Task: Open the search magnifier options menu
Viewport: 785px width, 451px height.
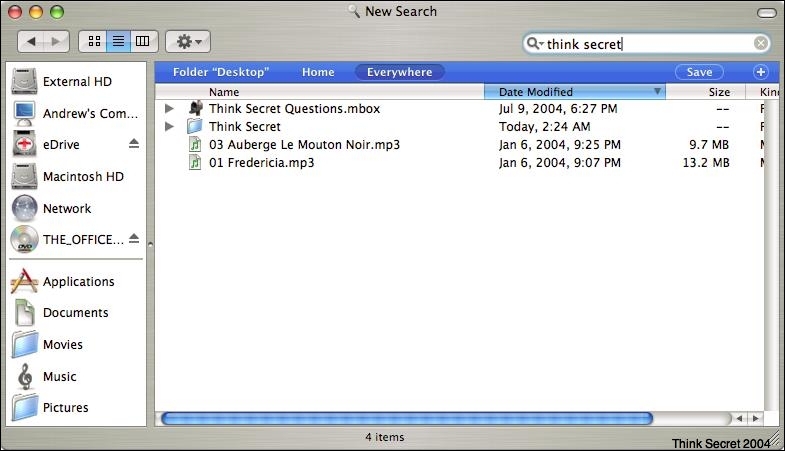Action: coord(535,44)
